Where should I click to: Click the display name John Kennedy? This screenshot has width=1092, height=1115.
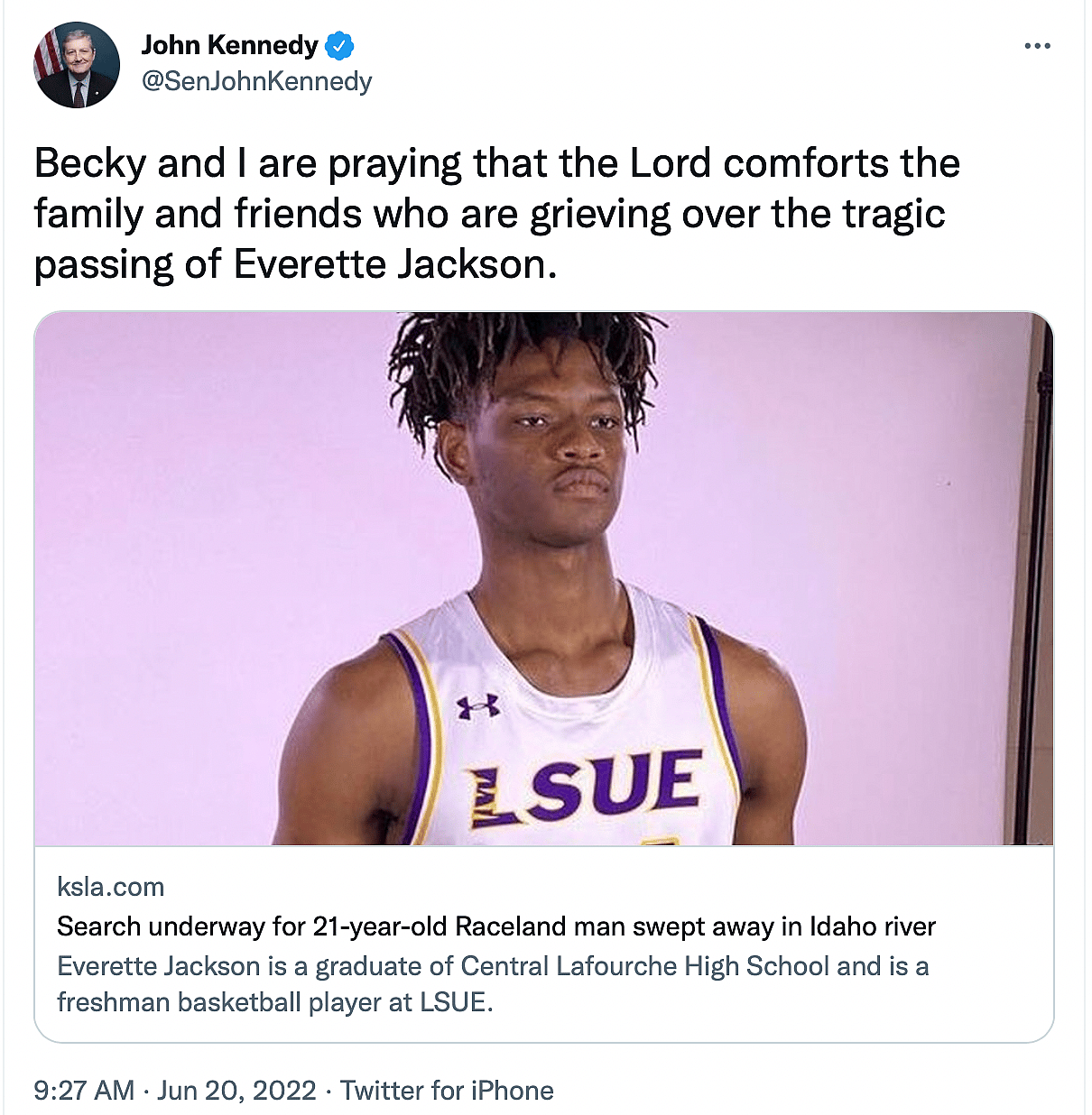pyautogui.click(x=229, y=45)
